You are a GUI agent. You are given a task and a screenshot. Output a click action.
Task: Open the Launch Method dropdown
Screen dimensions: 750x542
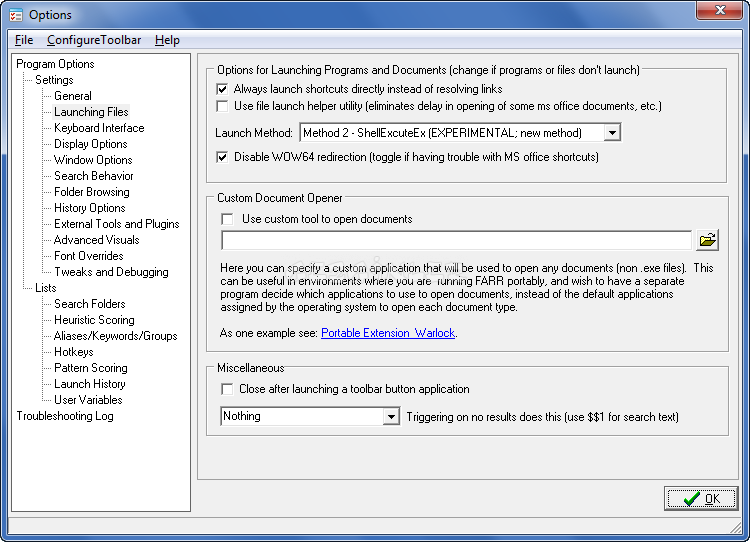tap(612, 133)
